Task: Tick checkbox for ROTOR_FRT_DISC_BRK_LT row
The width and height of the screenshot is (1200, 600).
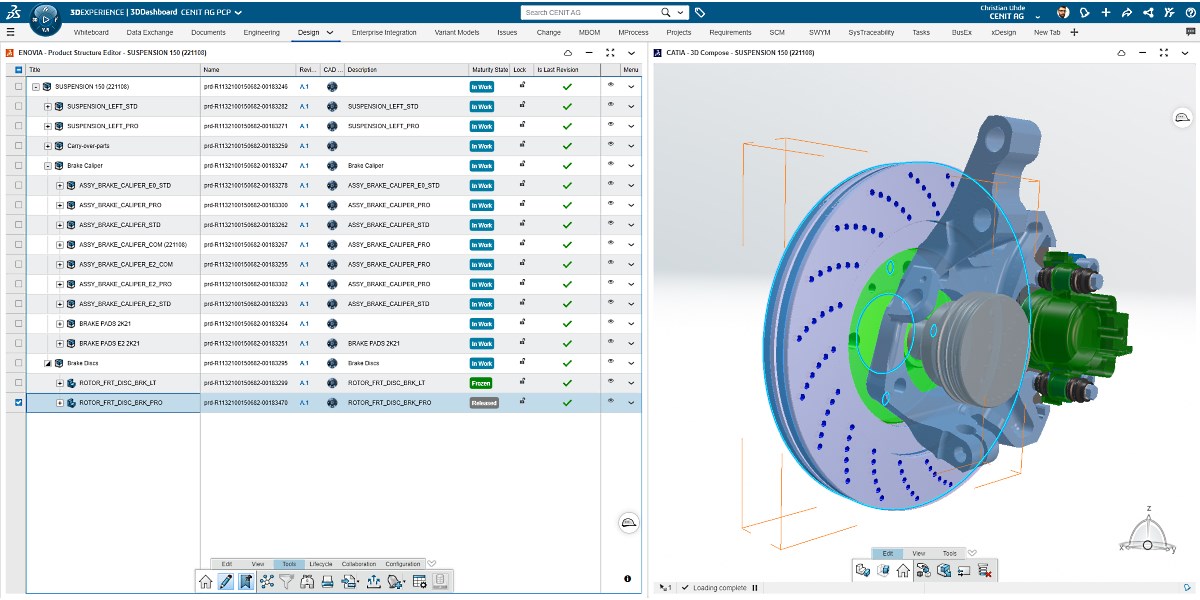Action: click(x=19, y=383)
